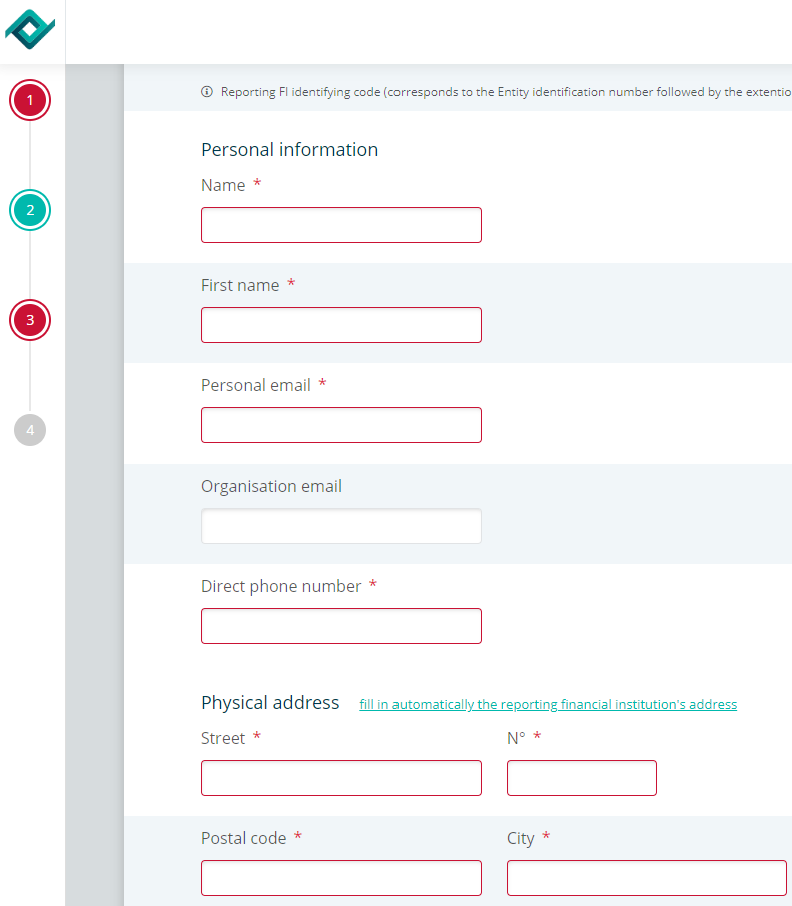The height and width of the screenshot is (906, 792).
Task: Go to step 3 in the progress stepper
Action: click(x=30, y=320)
